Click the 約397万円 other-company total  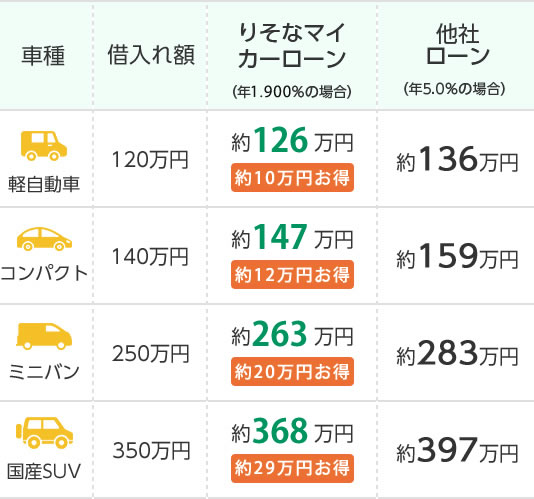click(x=457, y=450)
